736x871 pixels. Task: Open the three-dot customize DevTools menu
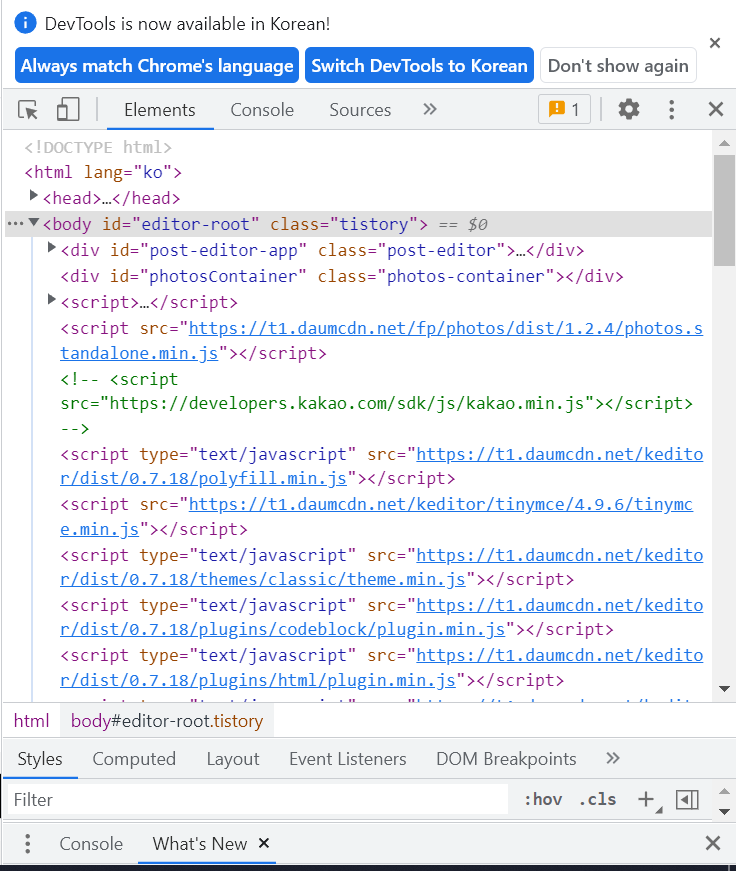[672, 109]
